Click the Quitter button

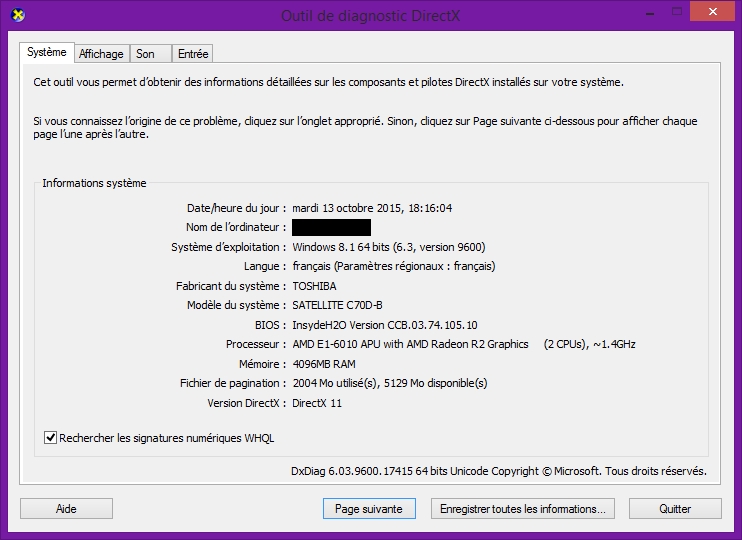(x=675, y=509)
